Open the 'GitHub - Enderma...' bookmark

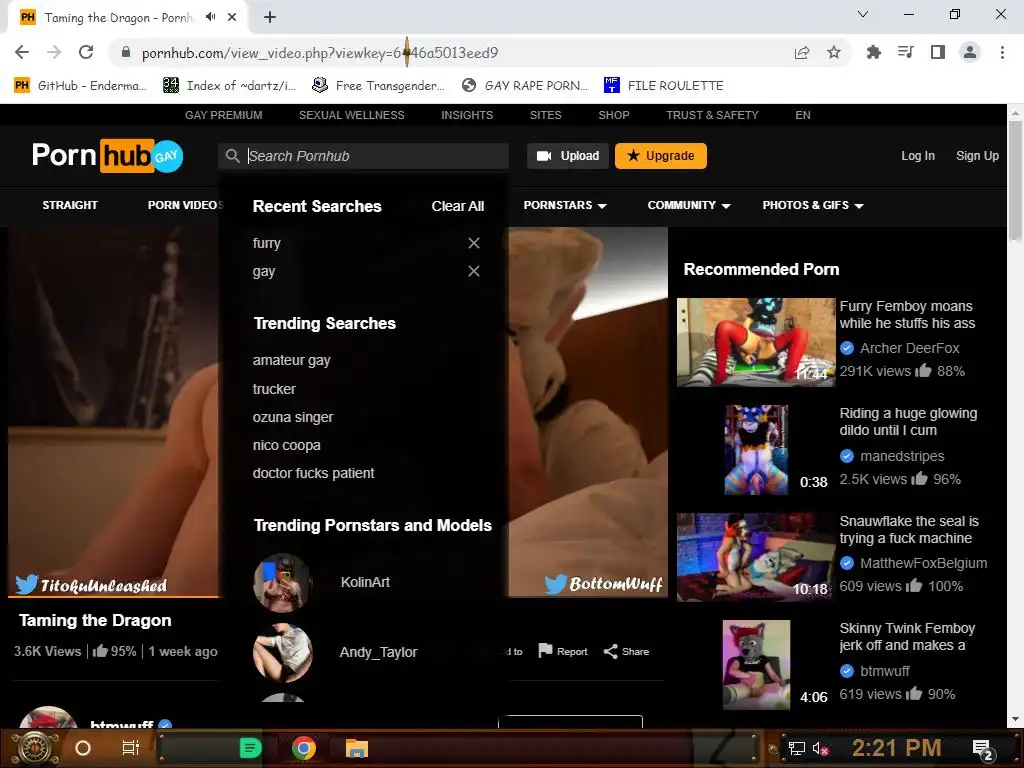pyautogui.click(x=80, y=86)
